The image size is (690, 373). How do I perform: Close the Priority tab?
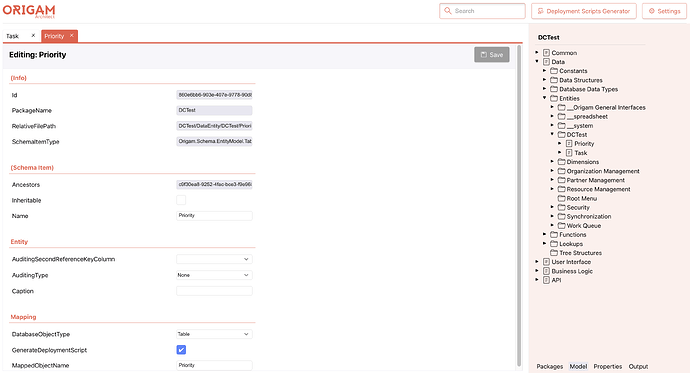click(x=72, y=36)
